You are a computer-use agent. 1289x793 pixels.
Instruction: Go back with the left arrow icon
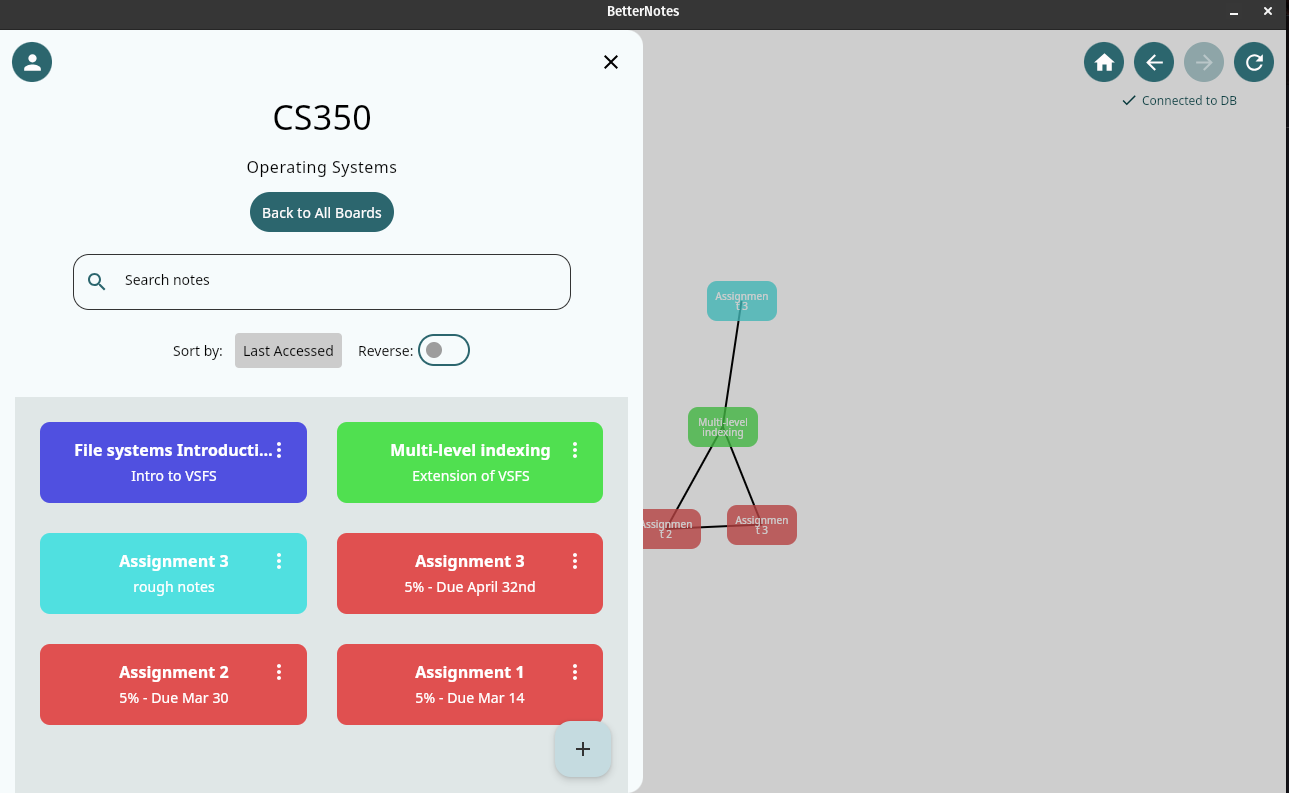[x=1154, y=62]
